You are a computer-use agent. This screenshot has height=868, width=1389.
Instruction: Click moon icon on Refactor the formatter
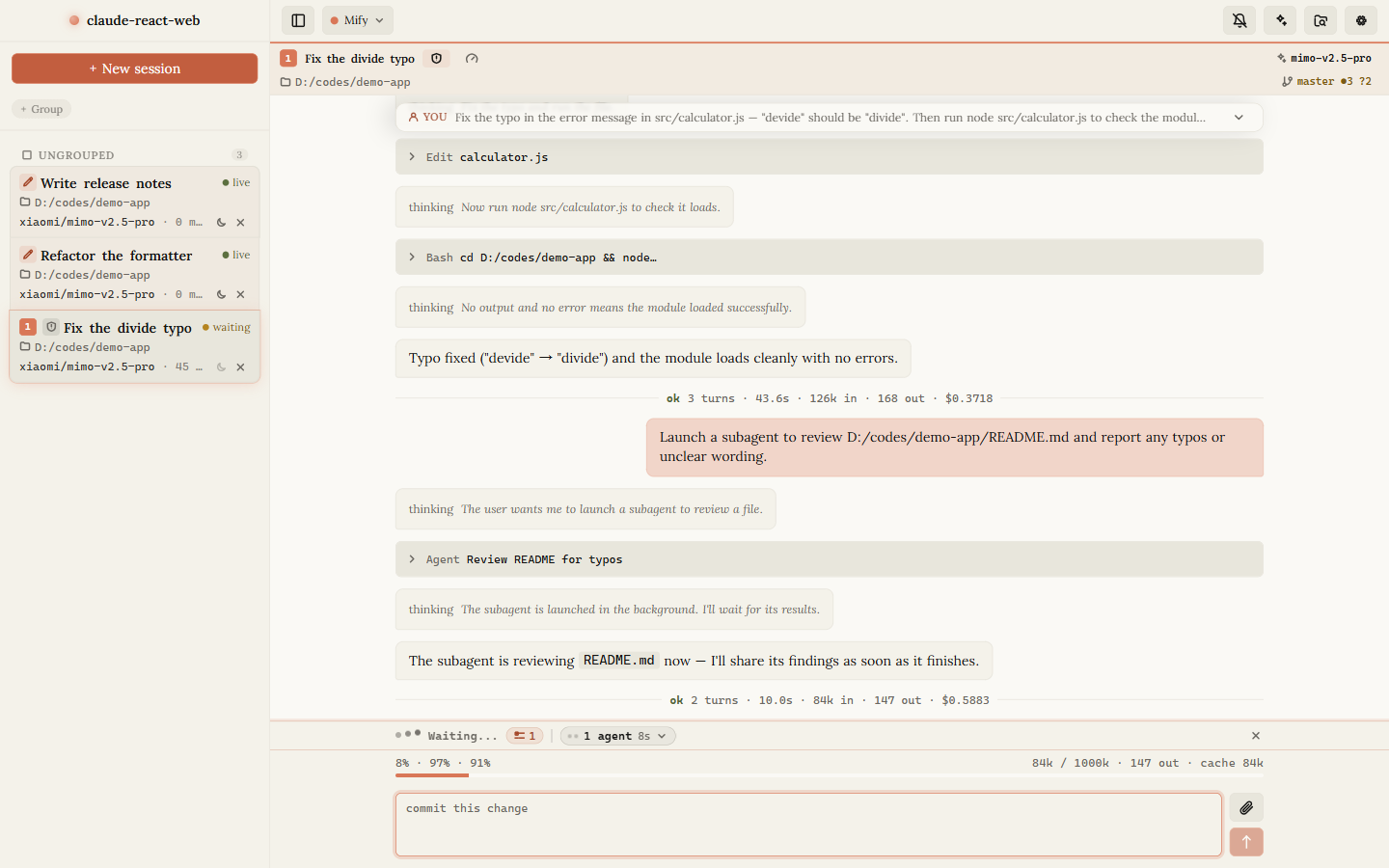pos(221,295)
